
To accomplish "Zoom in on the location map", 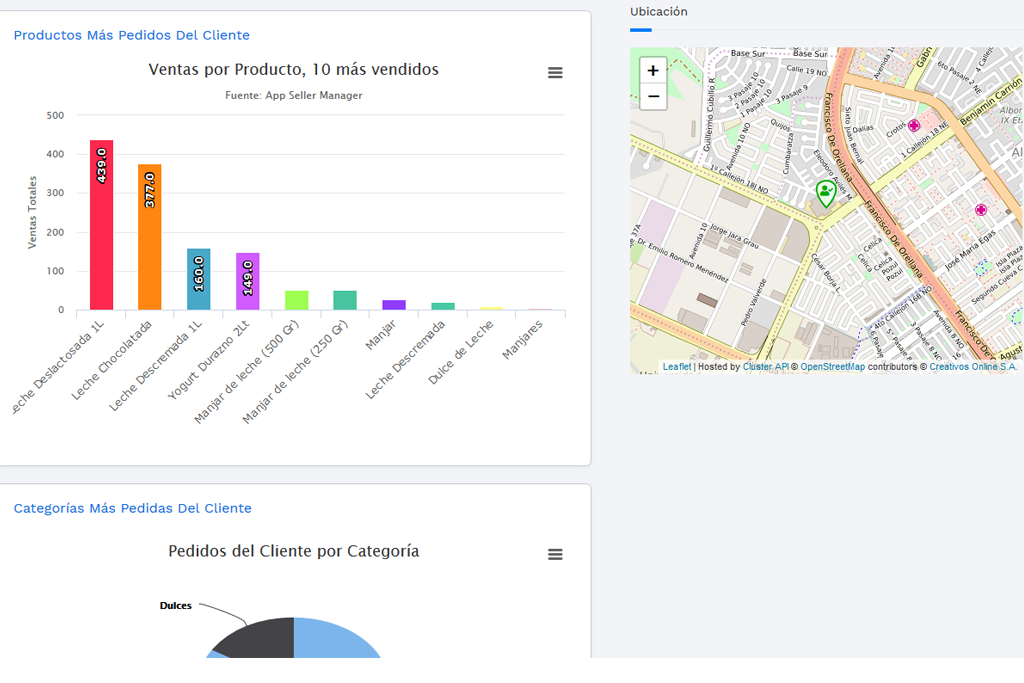I will coord(653,71).
